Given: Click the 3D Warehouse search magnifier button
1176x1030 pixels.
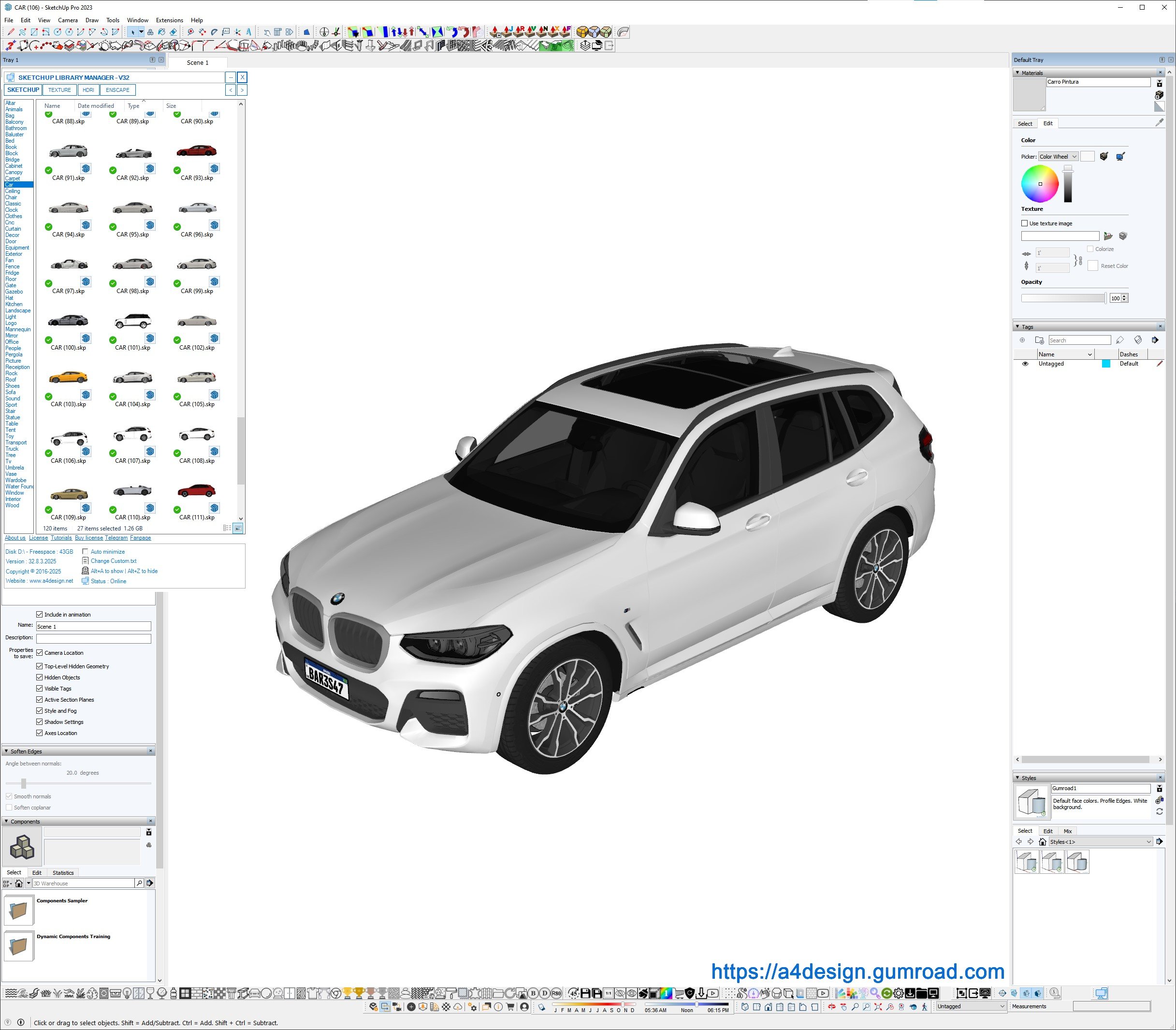Looking at the screenshot, I should click(139, 883).
